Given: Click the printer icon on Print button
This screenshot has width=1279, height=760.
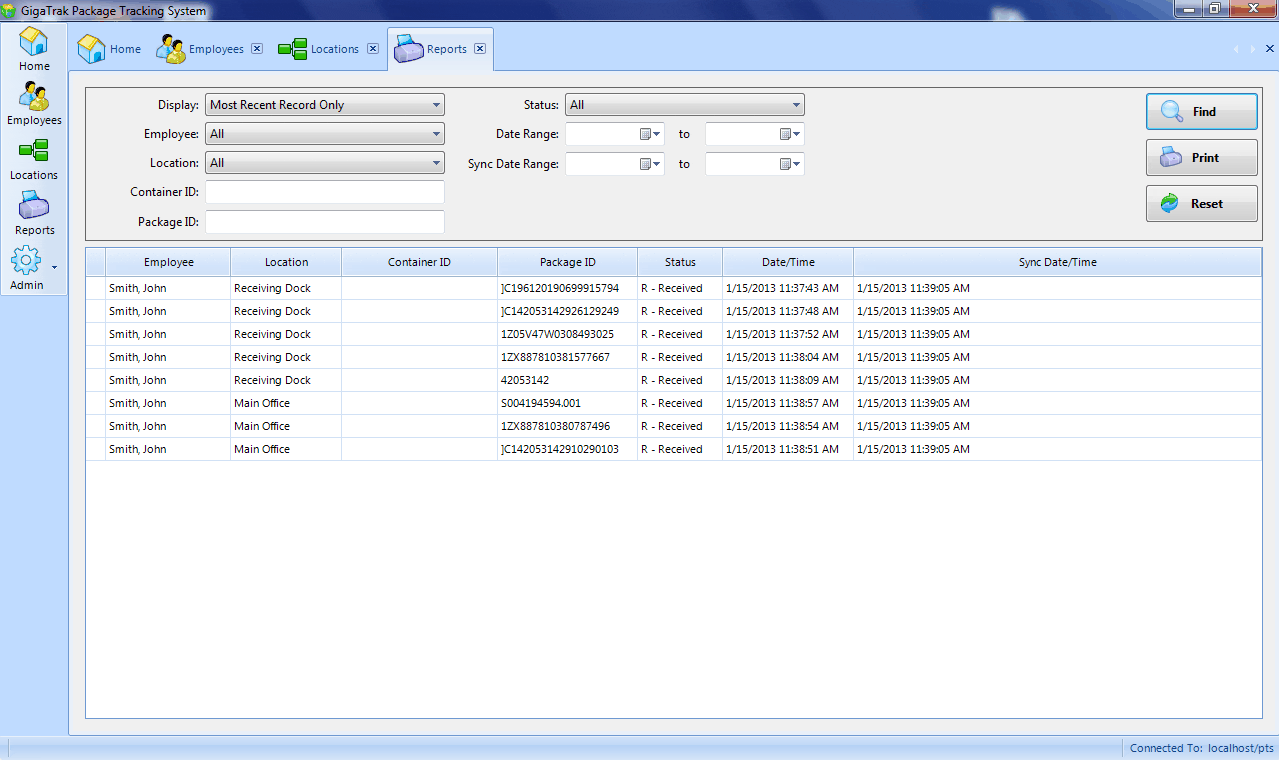Looking at the screenshot, I should click(x=1170, y=157).
